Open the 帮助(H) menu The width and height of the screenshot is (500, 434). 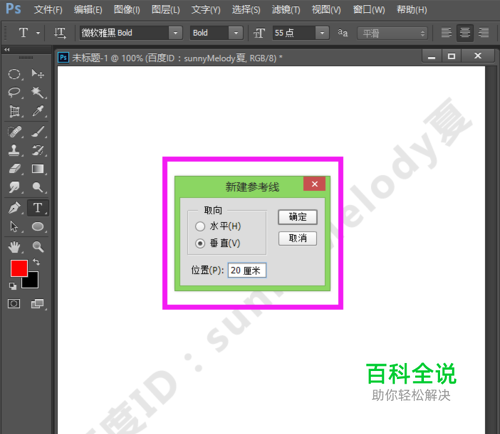tap(412, 10)
